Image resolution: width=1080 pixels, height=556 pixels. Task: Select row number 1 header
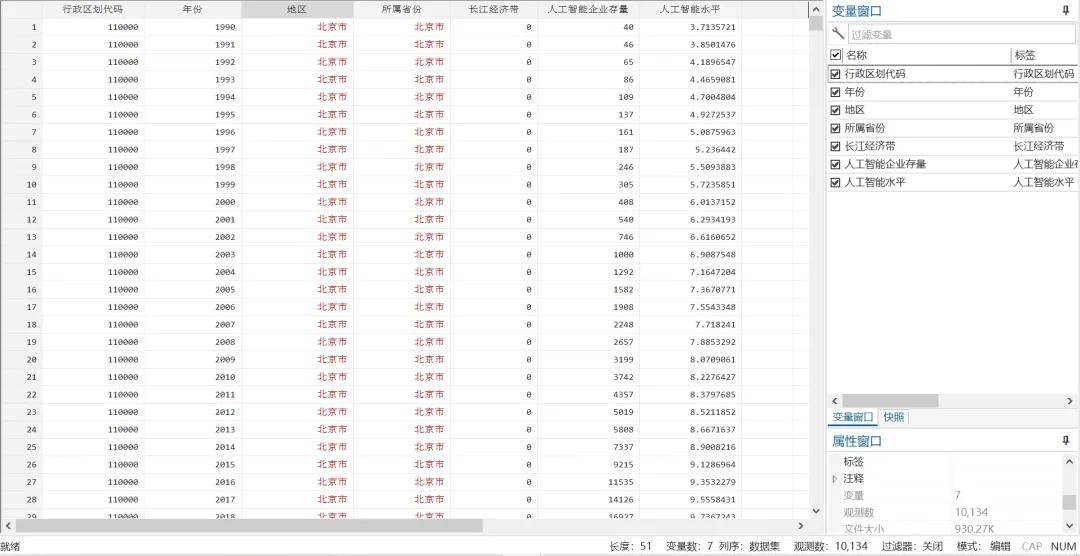[x=21, y=27]
